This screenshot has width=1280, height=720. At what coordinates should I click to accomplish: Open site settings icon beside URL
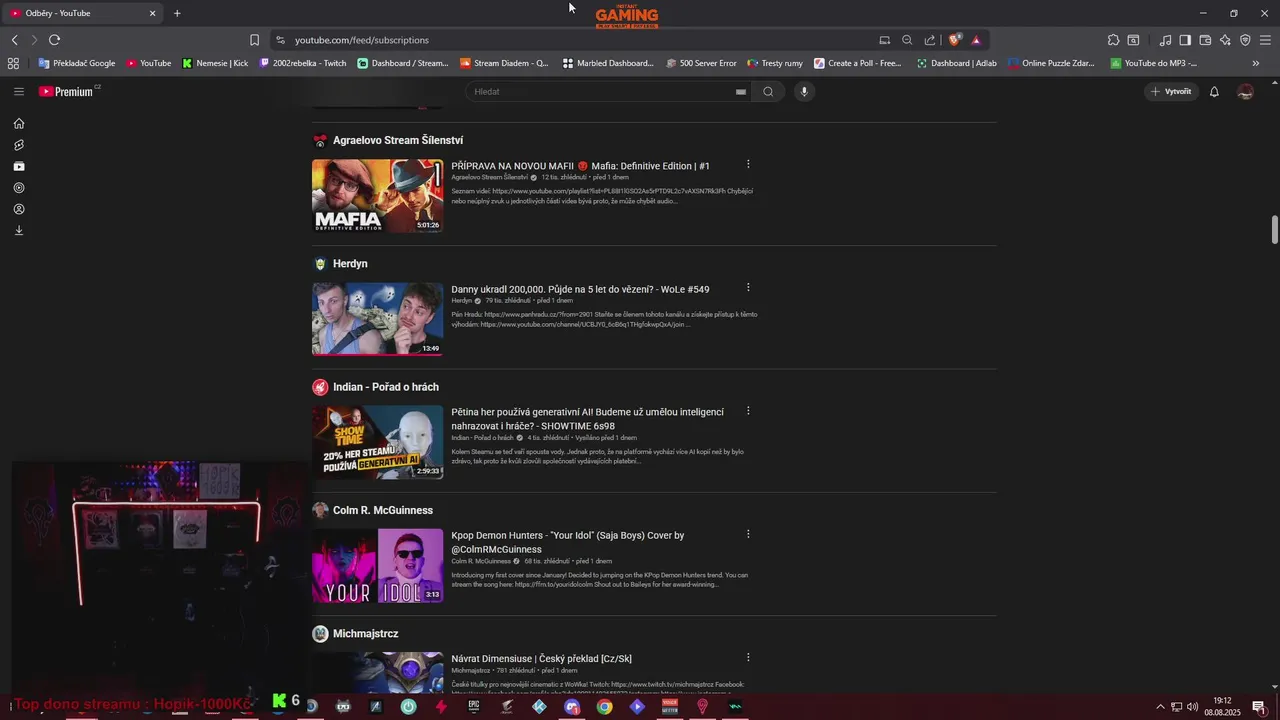[x=280, y=40]
